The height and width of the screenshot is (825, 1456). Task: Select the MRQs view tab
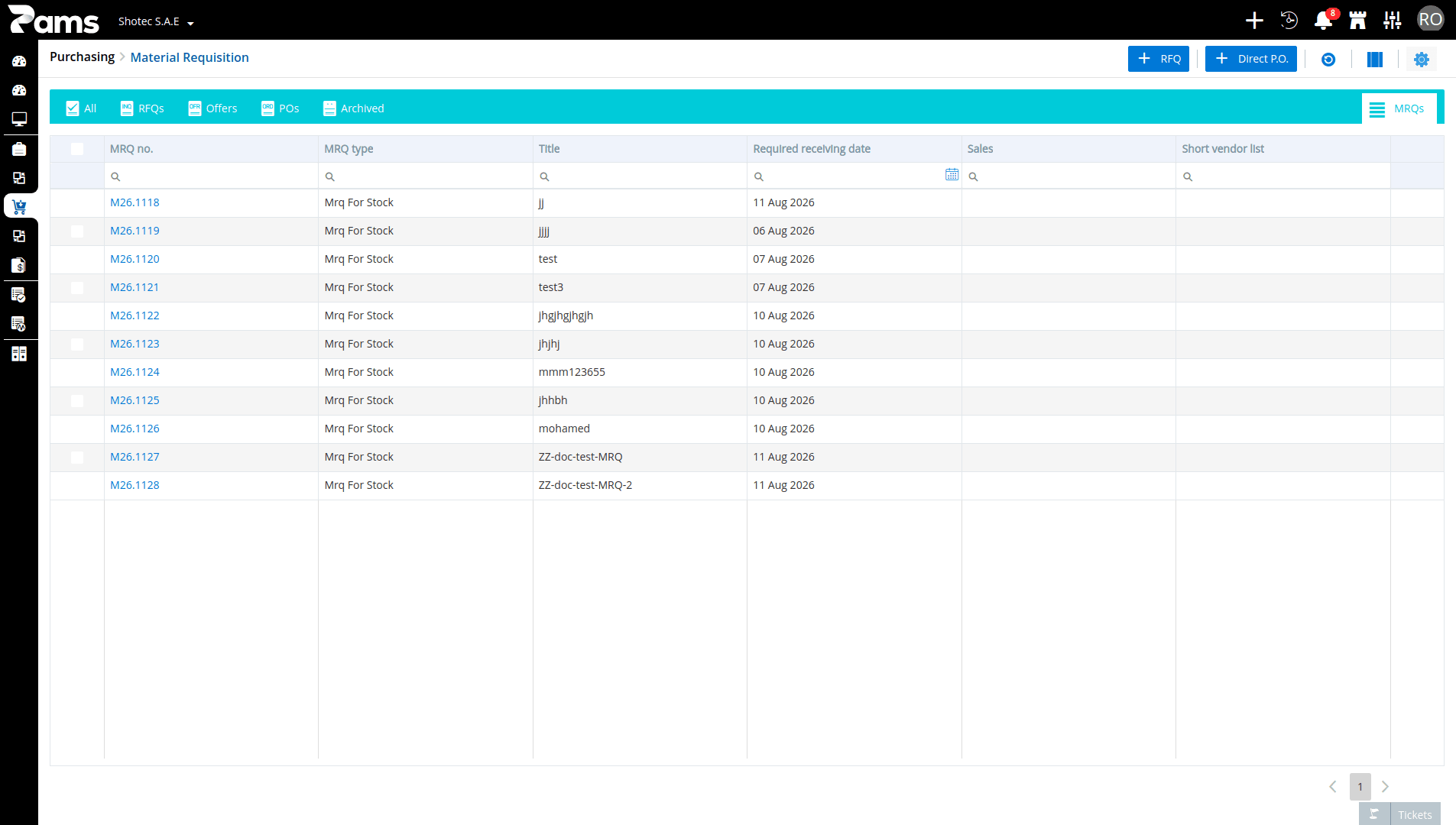[1399, 108]
